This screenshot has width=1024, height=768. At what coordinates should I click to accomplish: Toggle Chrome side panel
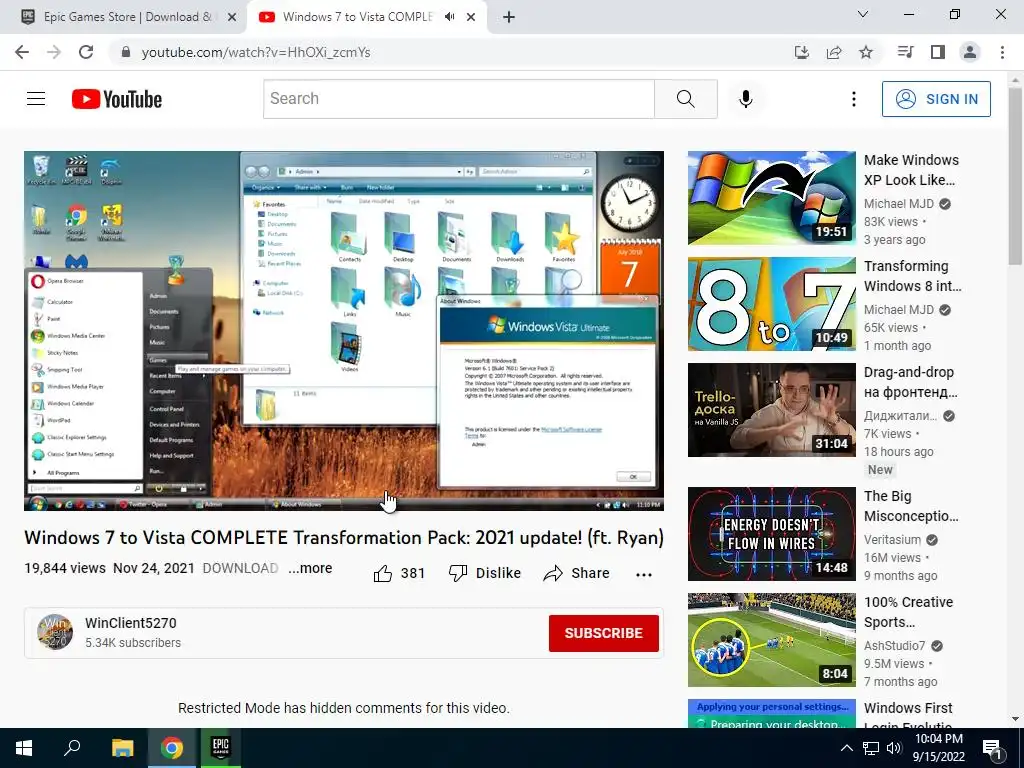click(938, 52)
